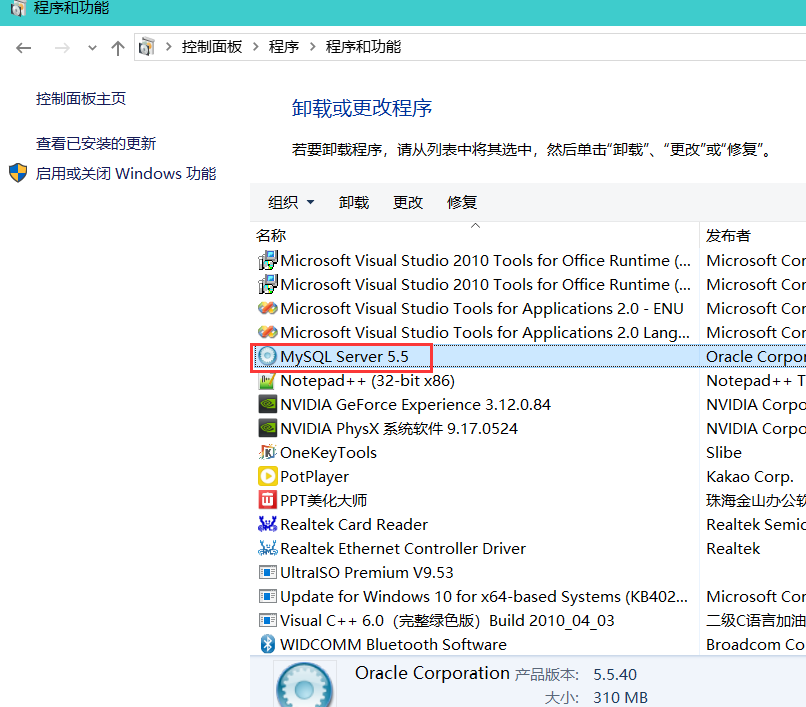Select the MySQL Server 5.5 entry

[344, 356]
